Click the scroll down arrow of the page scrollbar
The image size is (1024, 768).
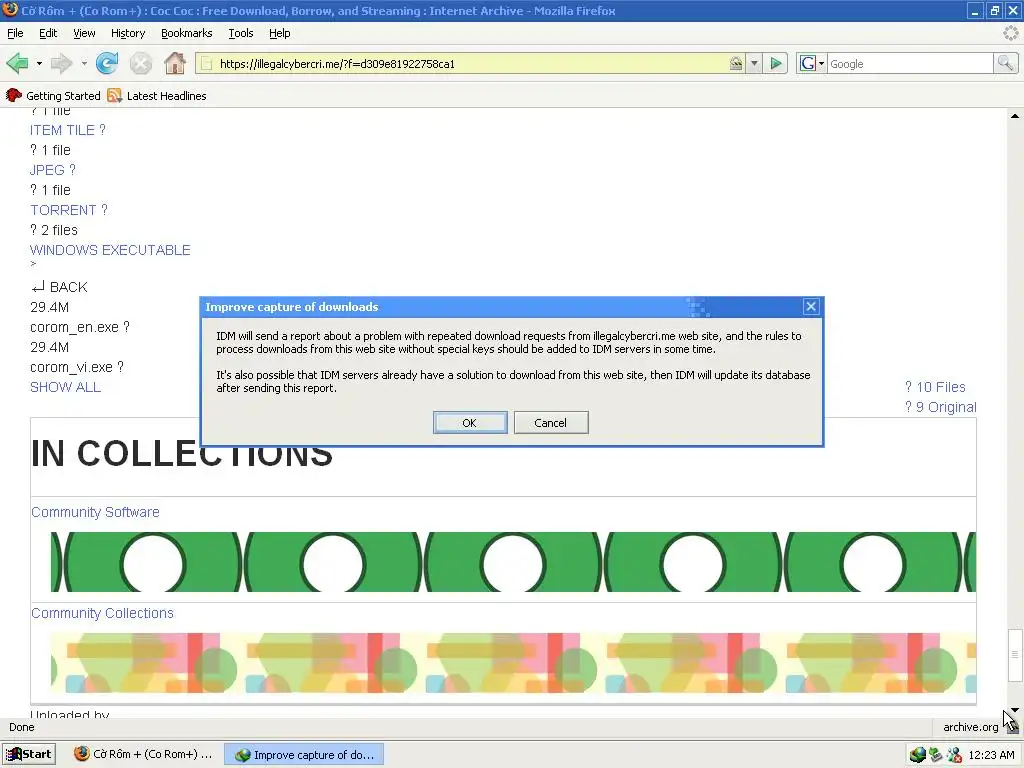pyautogui.click(x=1014, y=710)
